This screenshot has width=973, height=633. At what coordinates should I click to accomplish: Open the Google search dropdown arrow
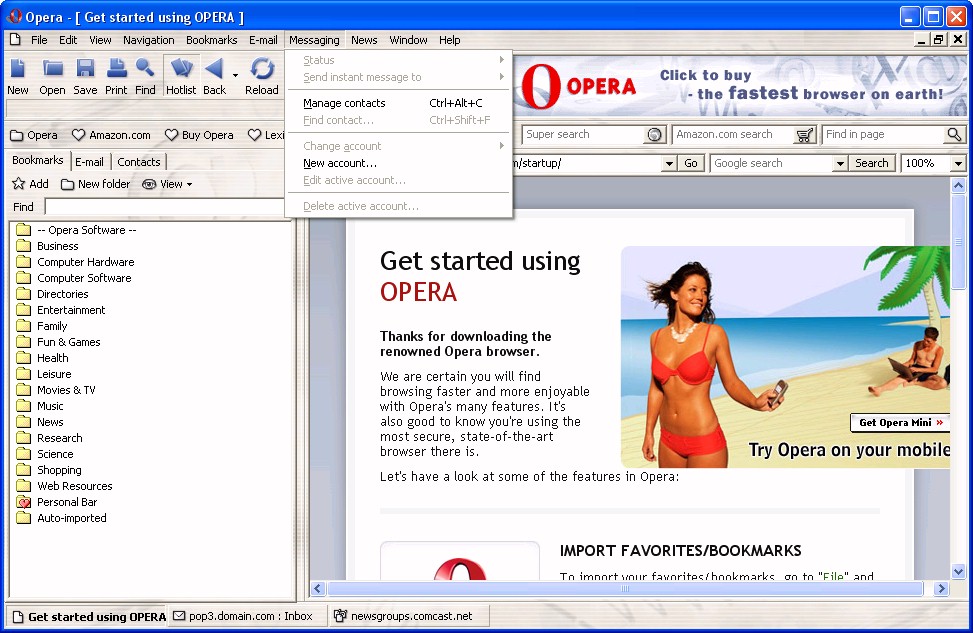point(840,163)
